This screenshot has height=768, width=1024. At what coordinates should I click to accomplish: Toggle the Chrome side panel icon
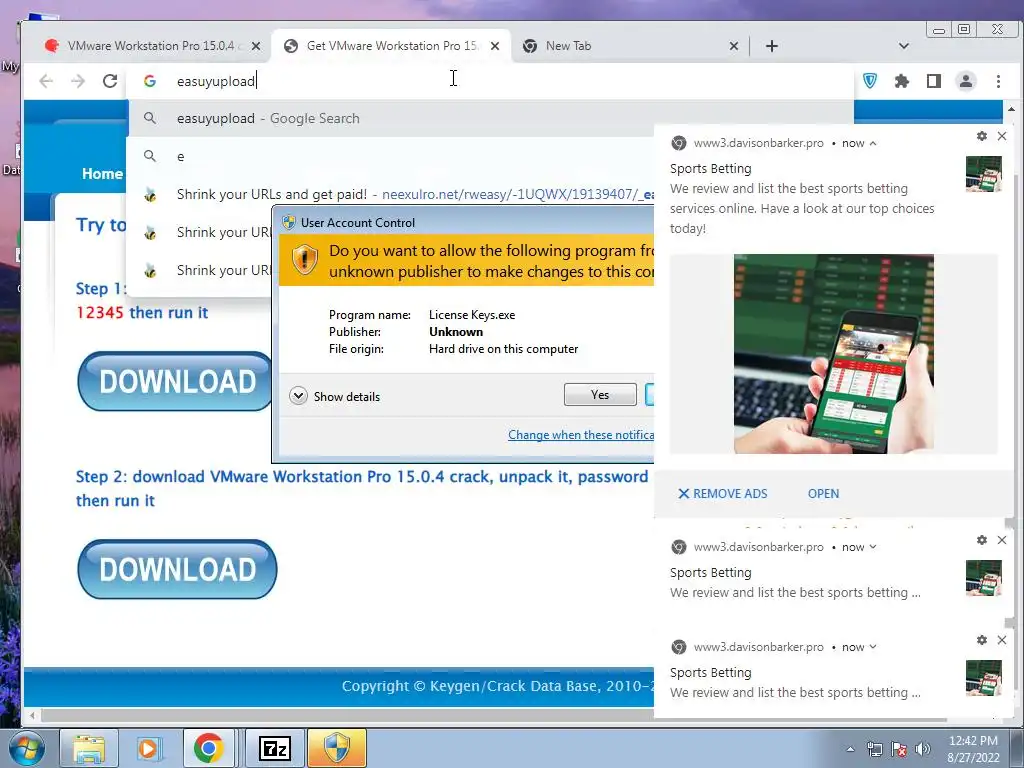(x=934, y=81)
